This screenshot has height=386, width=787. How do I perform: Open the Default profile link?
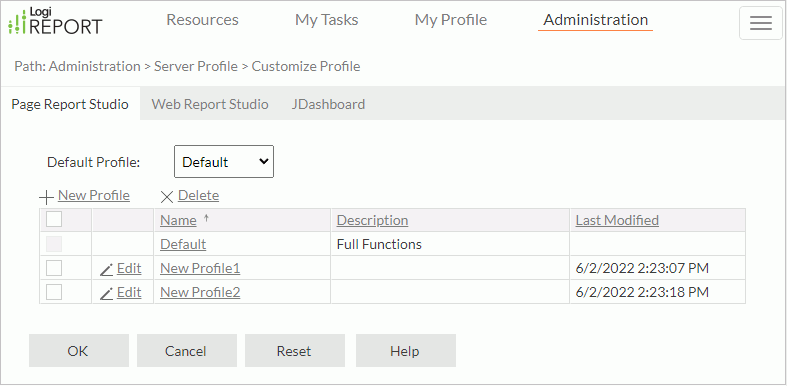(x=183, y=244)
